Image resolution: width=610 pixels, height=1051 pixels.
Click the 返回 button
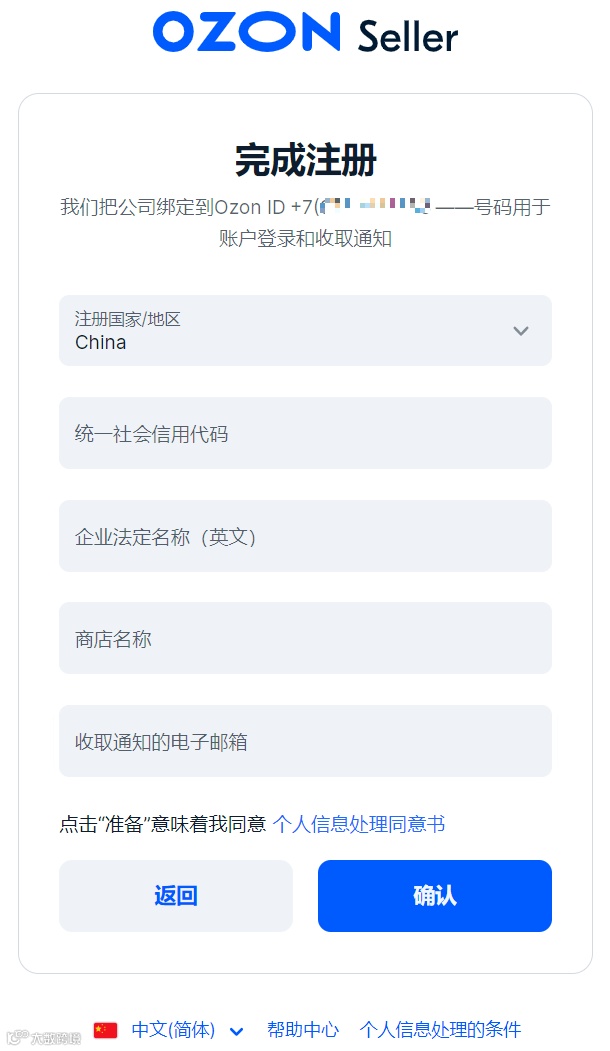pos(176,896)
